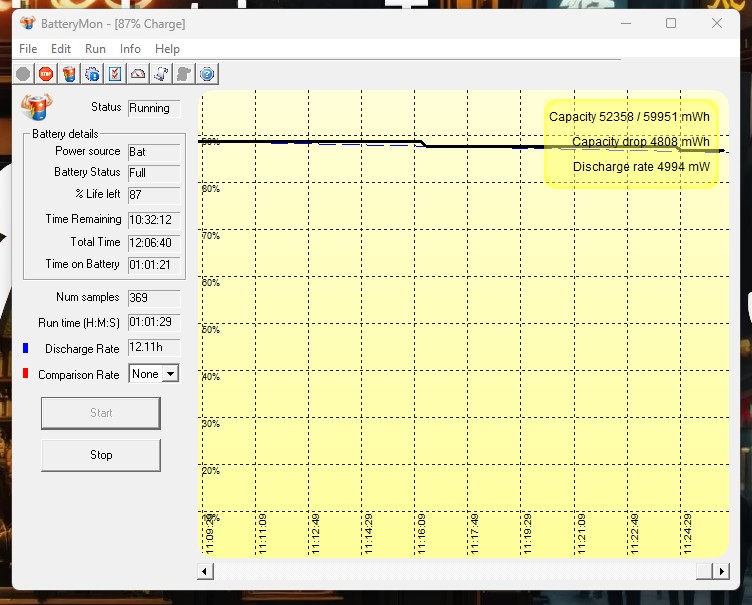Click the 11:11:09 time label on chart

tap(262, 534)
